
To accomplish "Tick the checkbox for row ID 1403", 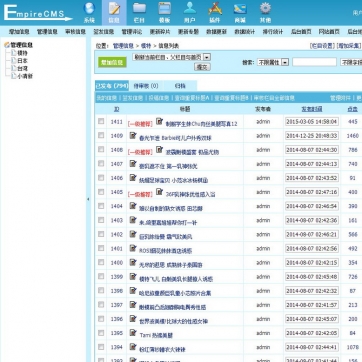I will 101,220.
